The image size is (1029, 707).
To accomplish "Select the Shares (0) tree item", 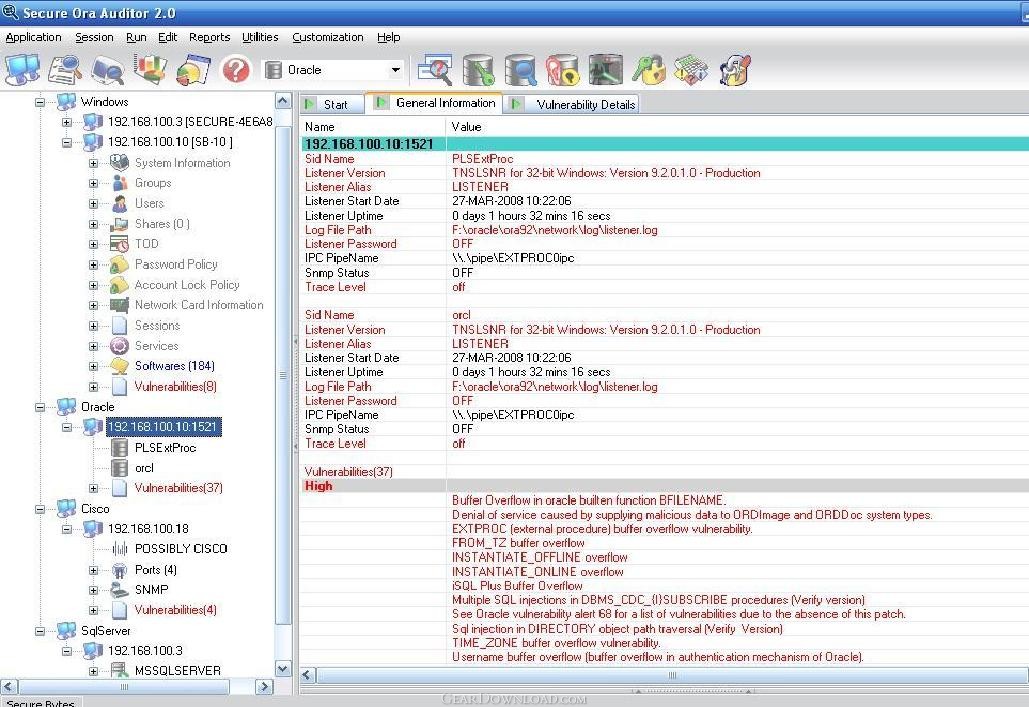I will point(162,224).
